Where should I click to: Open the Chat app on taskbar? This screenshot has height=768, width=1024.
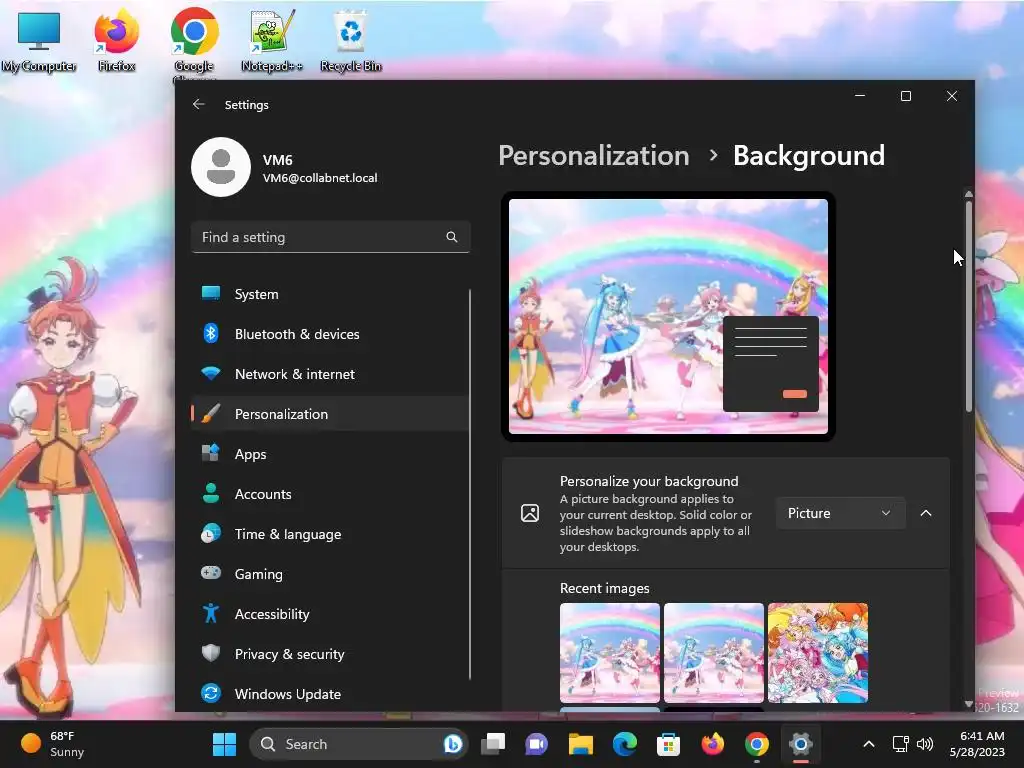click(536, 744)
